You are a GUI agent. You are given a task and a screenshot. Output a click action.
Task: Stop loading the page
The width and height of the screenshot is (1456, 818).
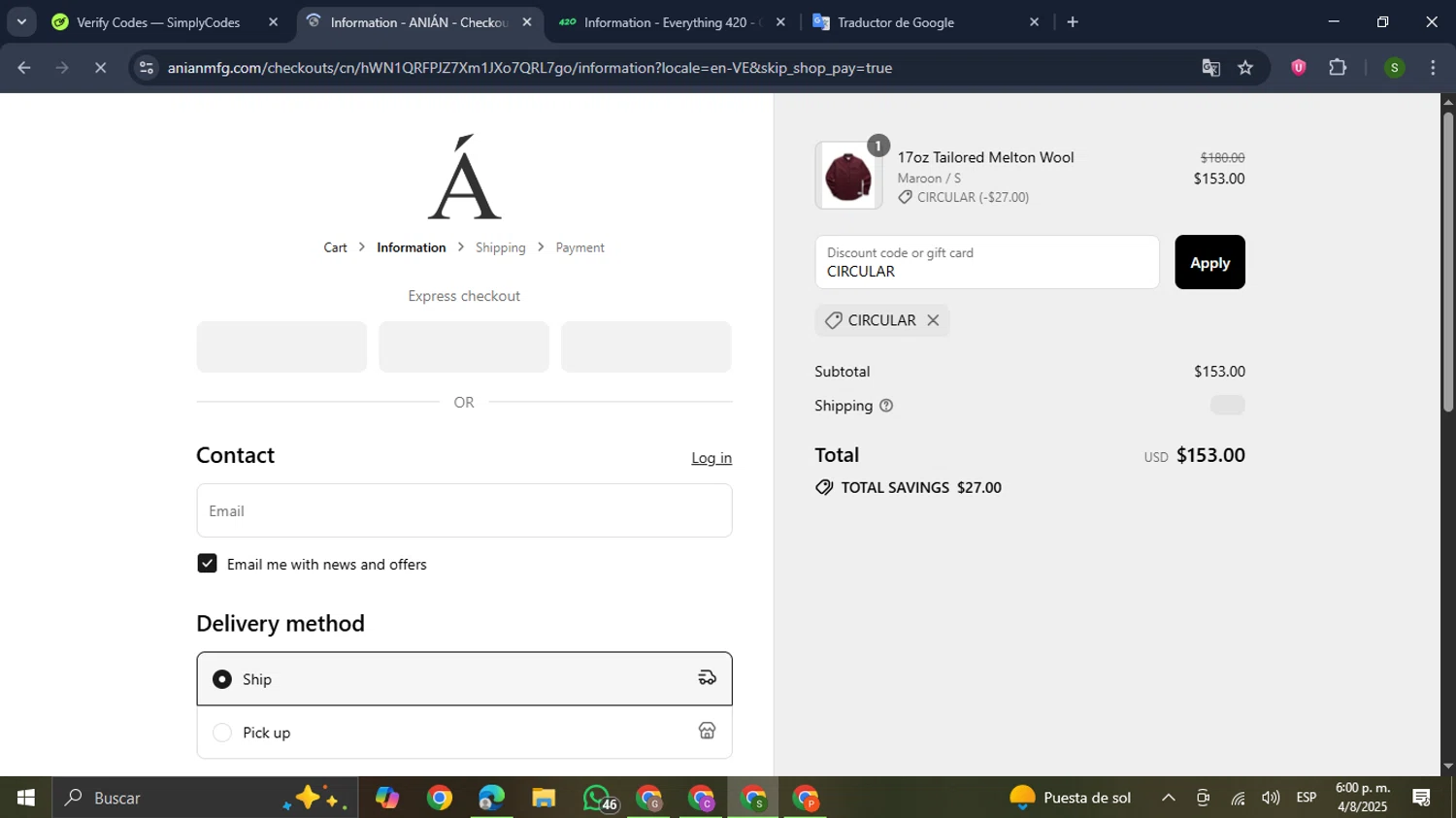tap(100, 68)
